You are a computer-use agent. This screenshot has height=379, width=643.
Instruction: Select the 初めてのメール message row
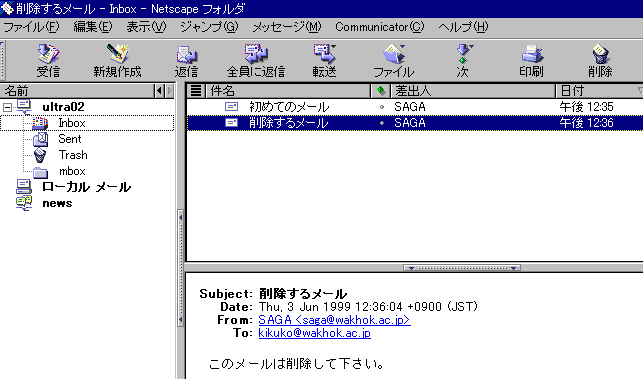click(x=415, y=107)
